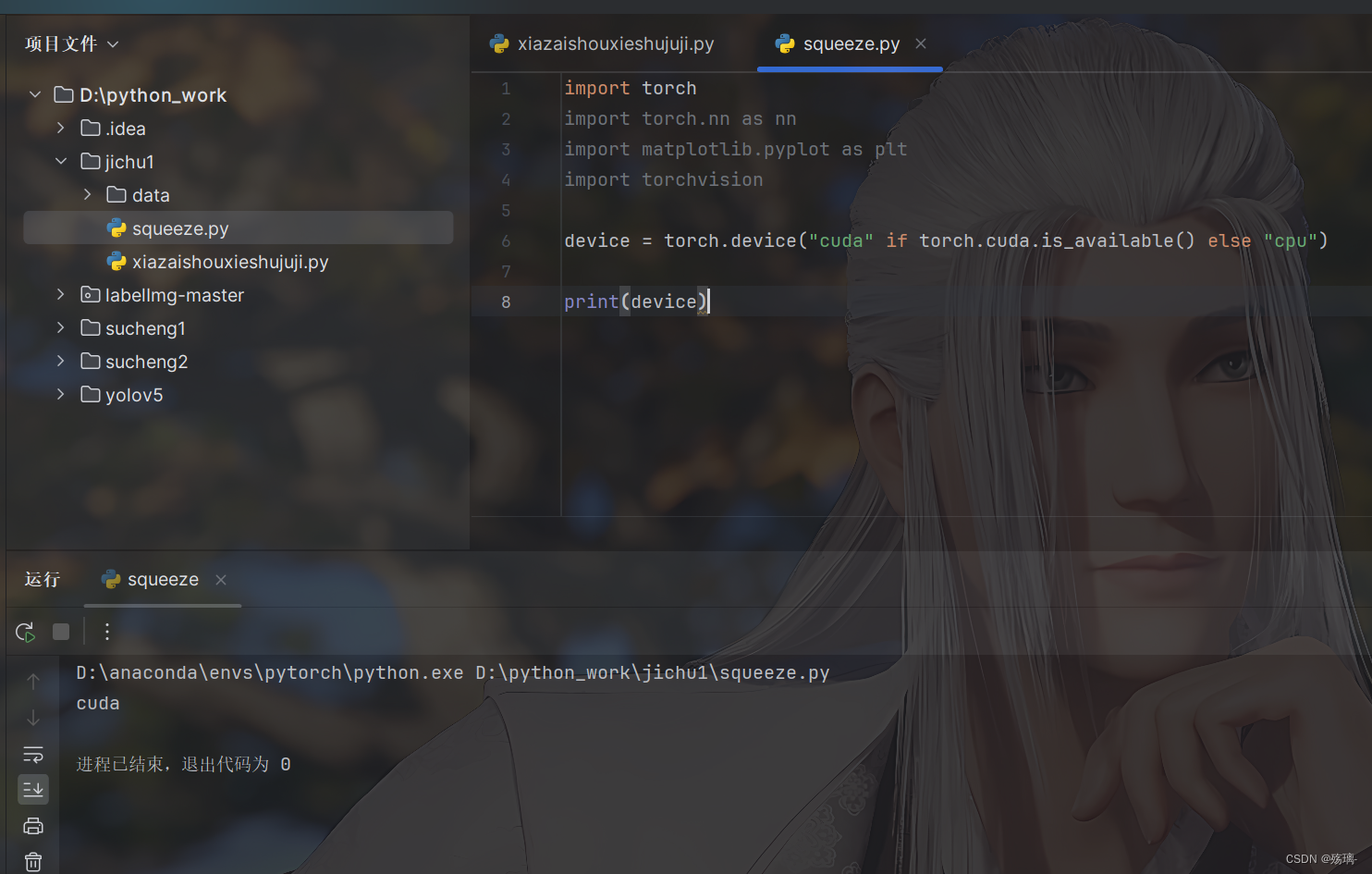Expand the data folder
This screenshot has width=1372, height=874.
pos(88,195)
